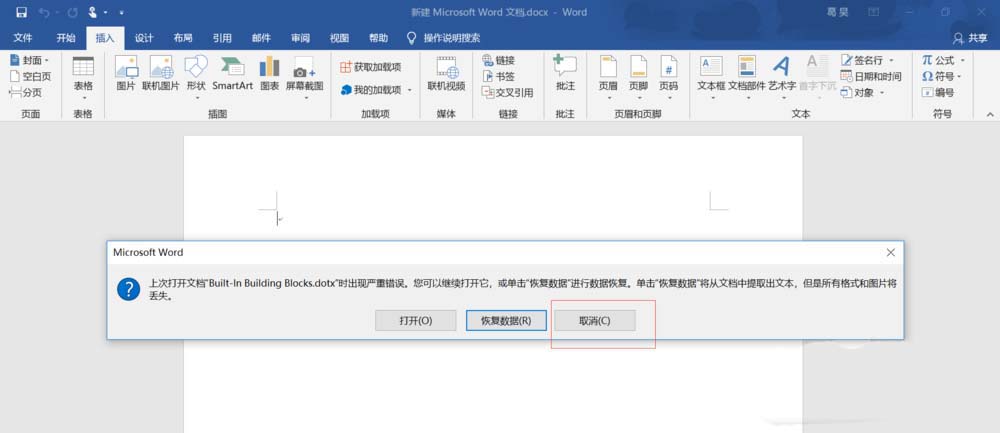Switch to the 设计 tab
Screen dimensions: 1000x433
click(144, 38)
